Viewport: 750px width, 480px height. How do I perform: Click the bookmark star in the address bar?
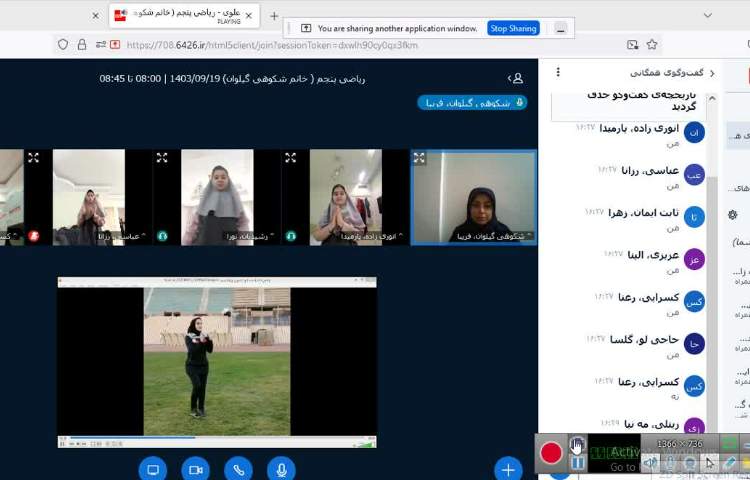point(651,45)
